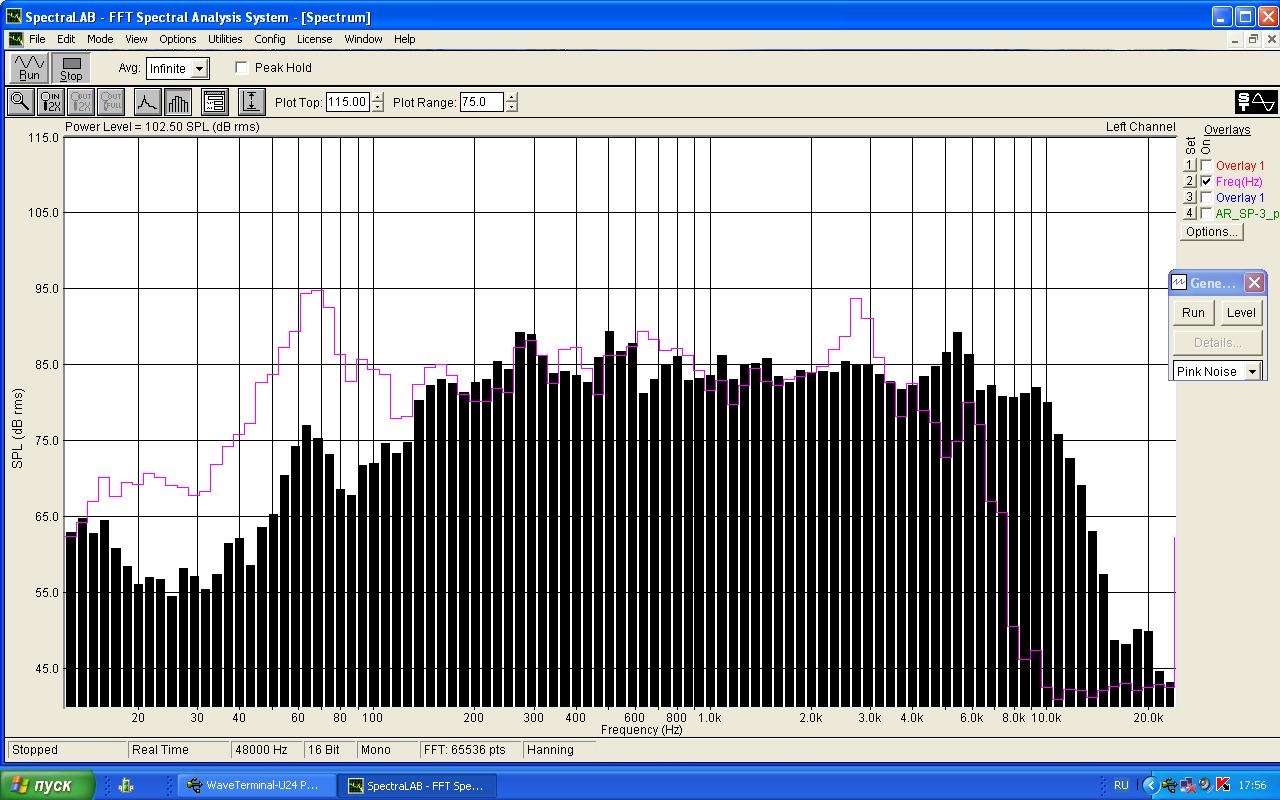This screenshot has width=1280, height=800.
Task: Switch to line graph plot view
Action: 147,101
